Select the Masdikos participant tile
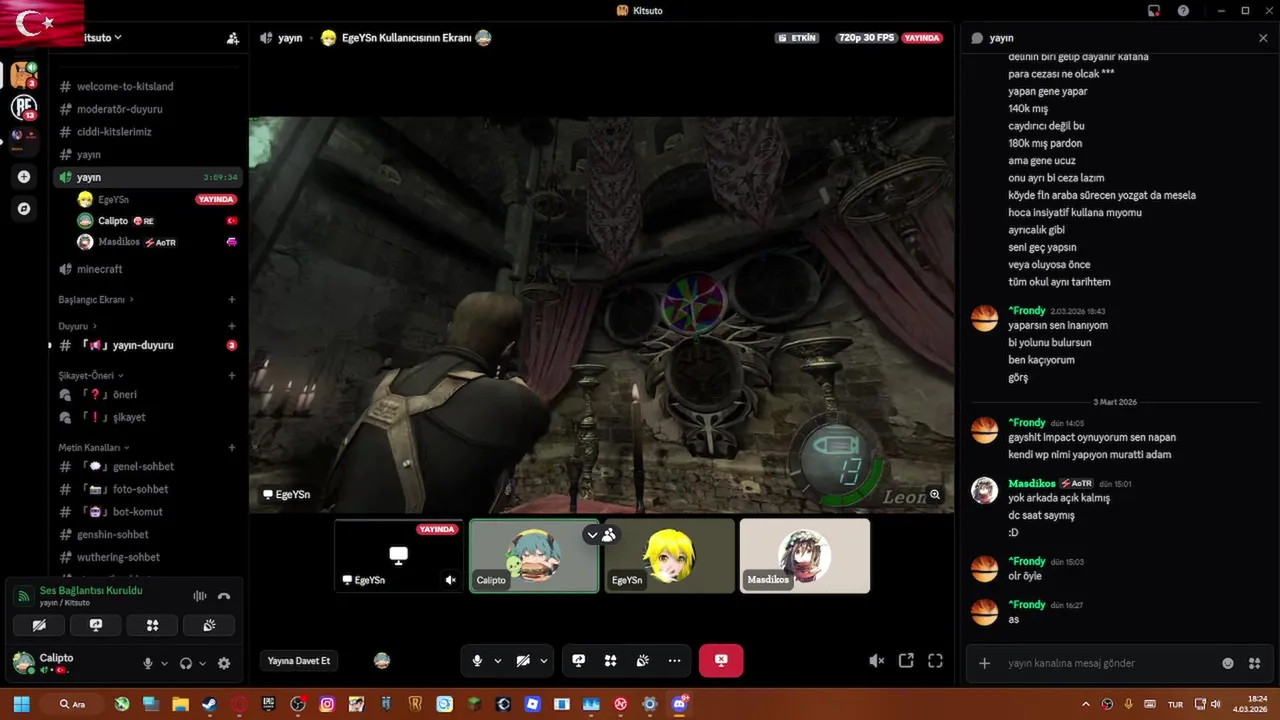The height and width of the screenshot is (720, 1280). pyautogui.click(x=805, y=556)
